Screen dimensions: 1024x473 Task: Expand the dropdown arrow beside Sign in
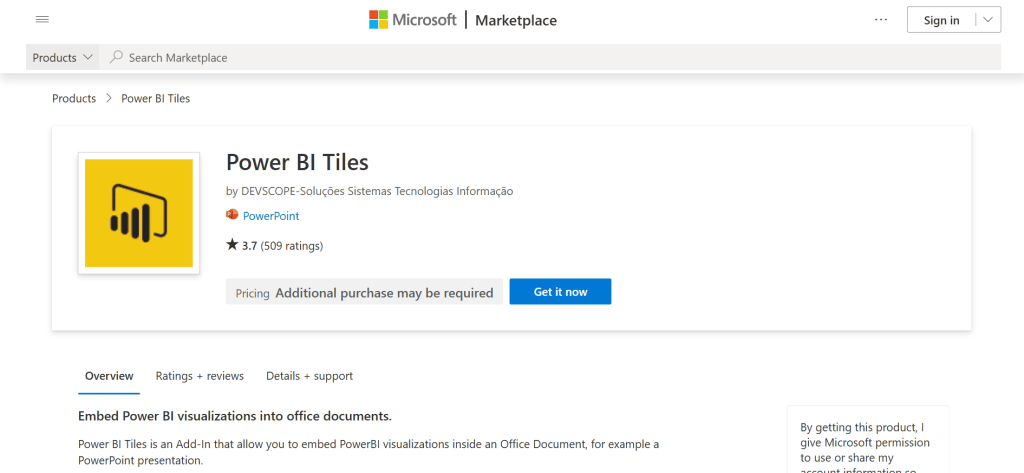988,20
